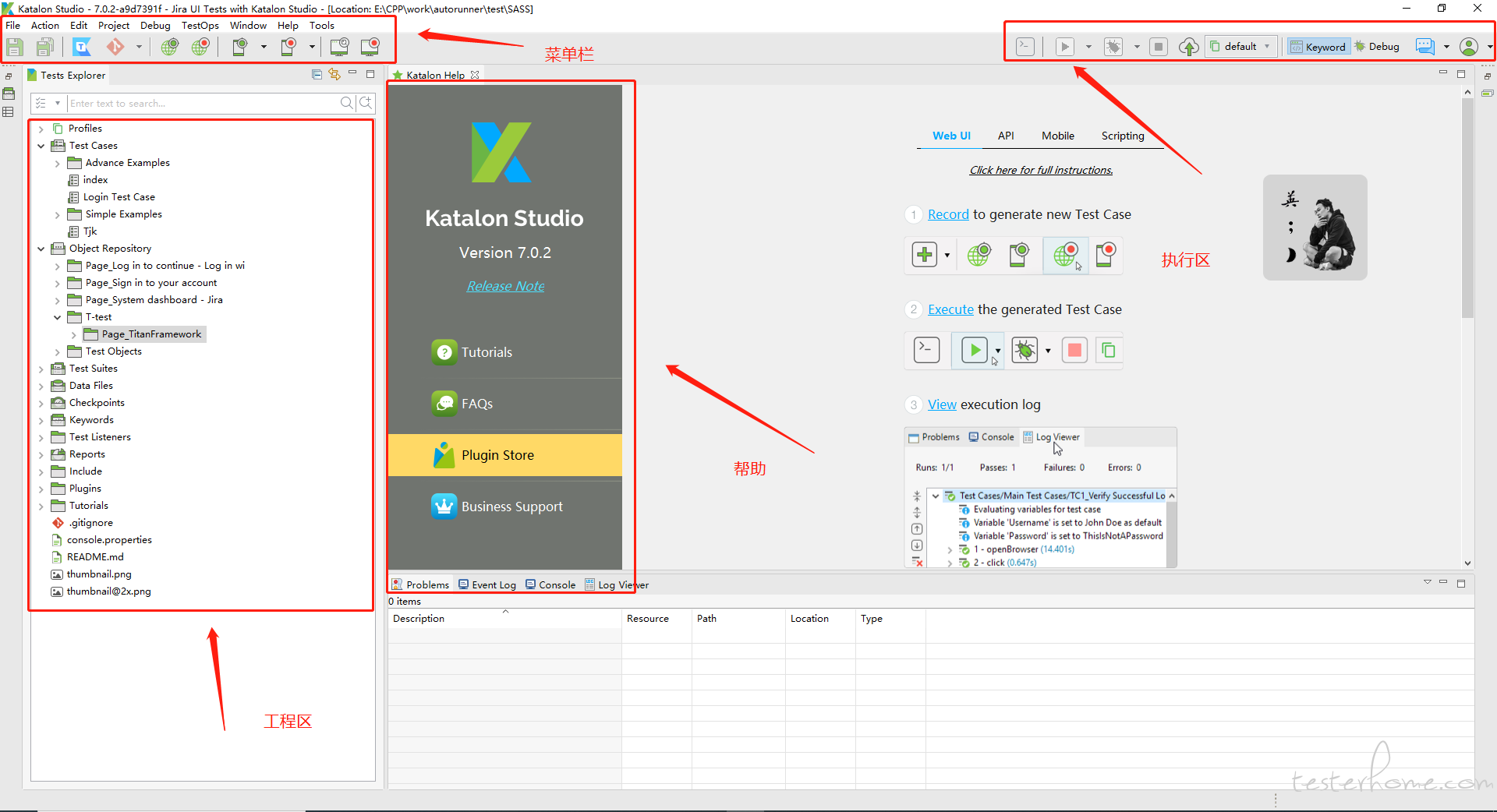Switch to the Mobile help tab
This screenshot has width=1497, height=812.
tap(1058, 136)
